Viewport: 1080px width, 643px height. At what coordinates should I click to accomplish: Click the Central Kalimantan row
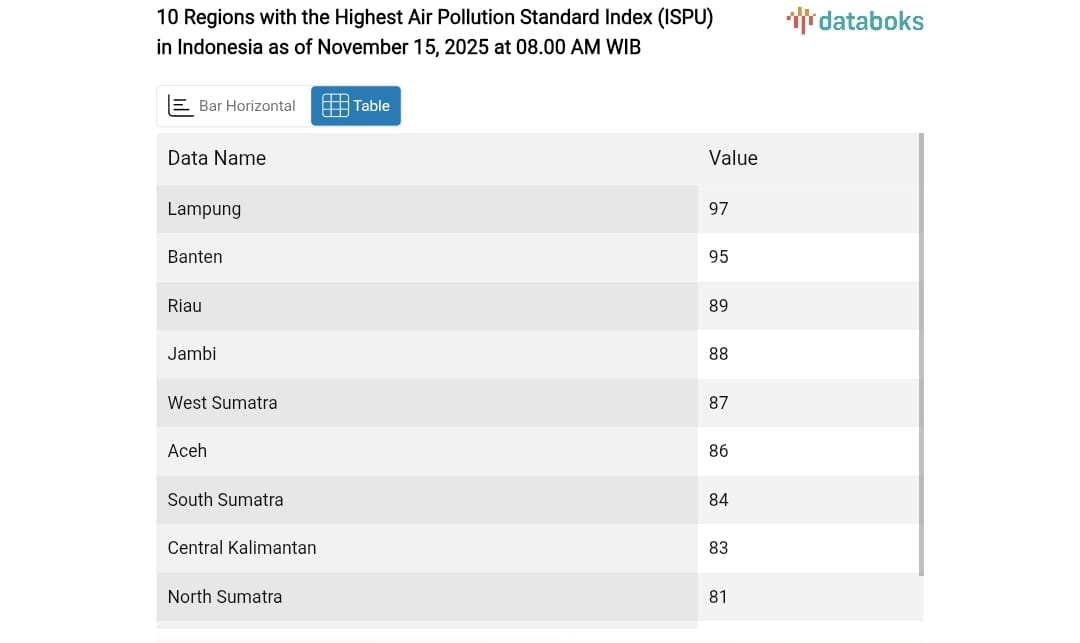click(426, 548)
